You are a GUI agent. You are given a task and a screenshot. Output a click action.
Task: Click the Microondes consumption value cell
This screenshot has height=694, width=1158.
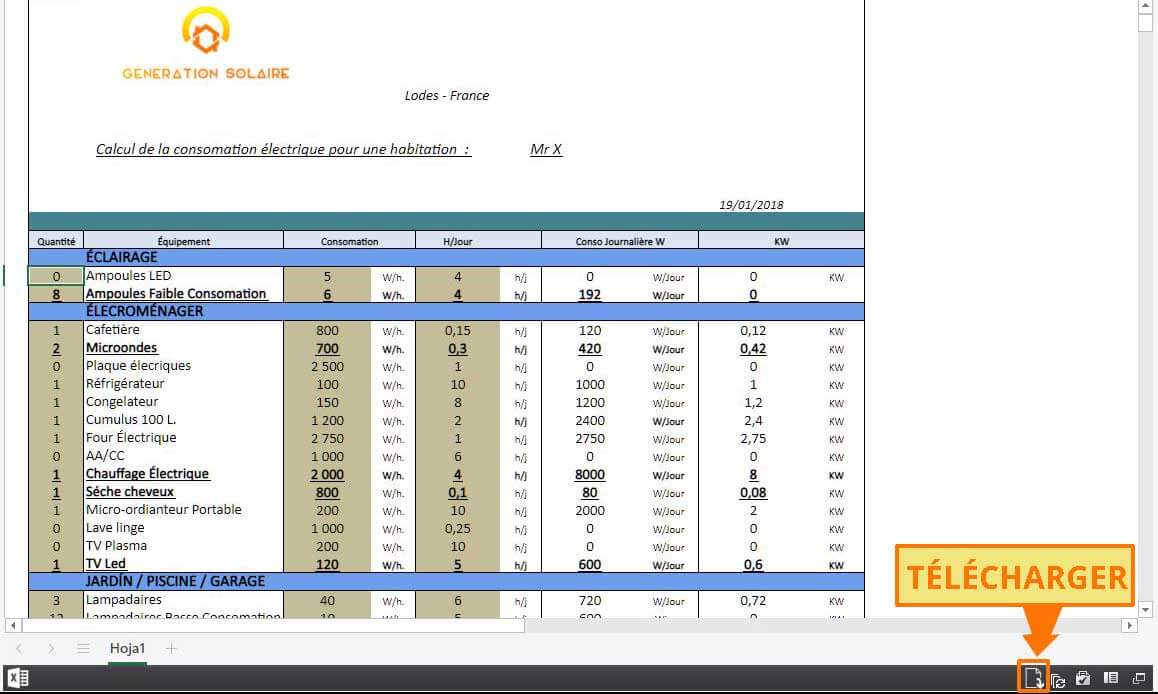[x=327, y=348]
